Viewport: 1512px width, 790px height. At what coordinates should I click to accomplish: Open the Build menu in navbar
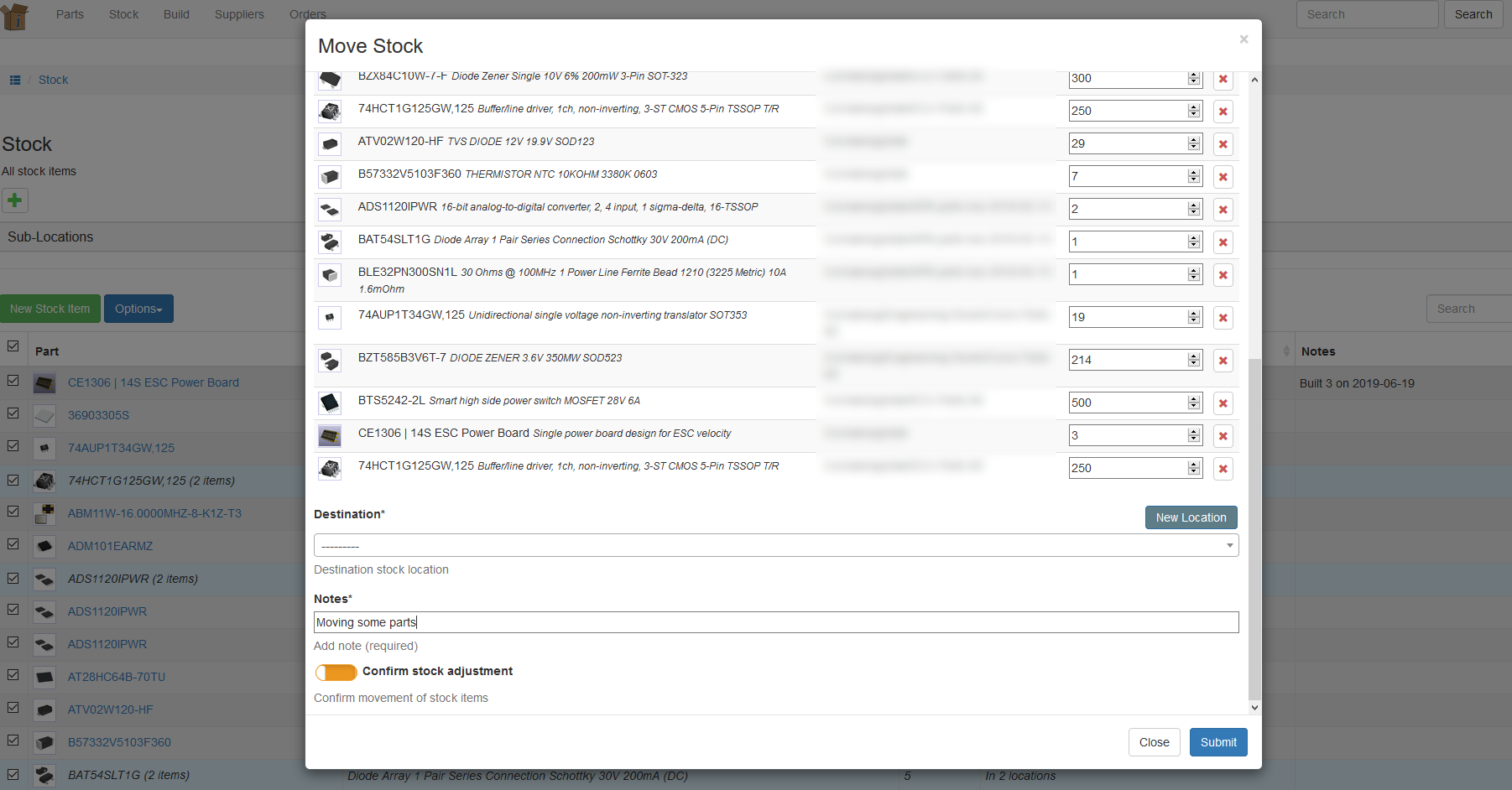pos(176,14)
